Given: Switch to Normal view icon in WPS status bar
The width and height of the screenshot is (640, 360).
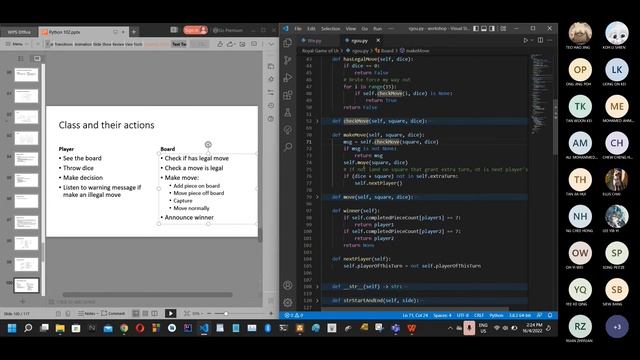Looking at the screenshot, I should [x=136, y=313].
